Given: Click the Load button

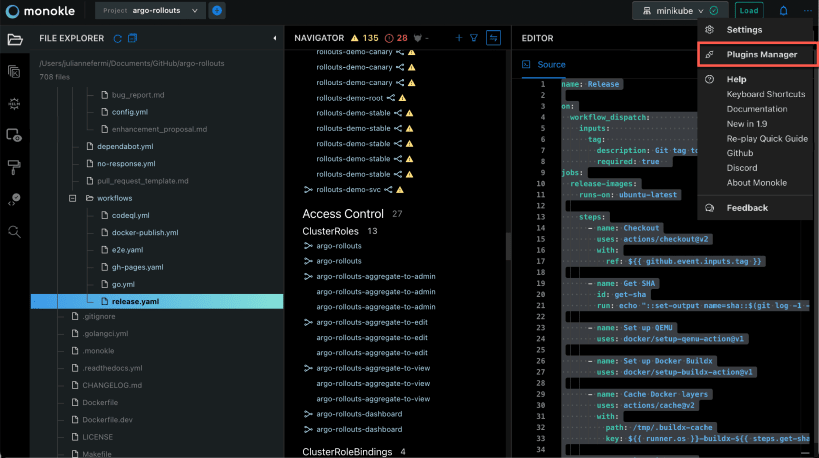Looking at the screenshot, I should tap(748, 10).
